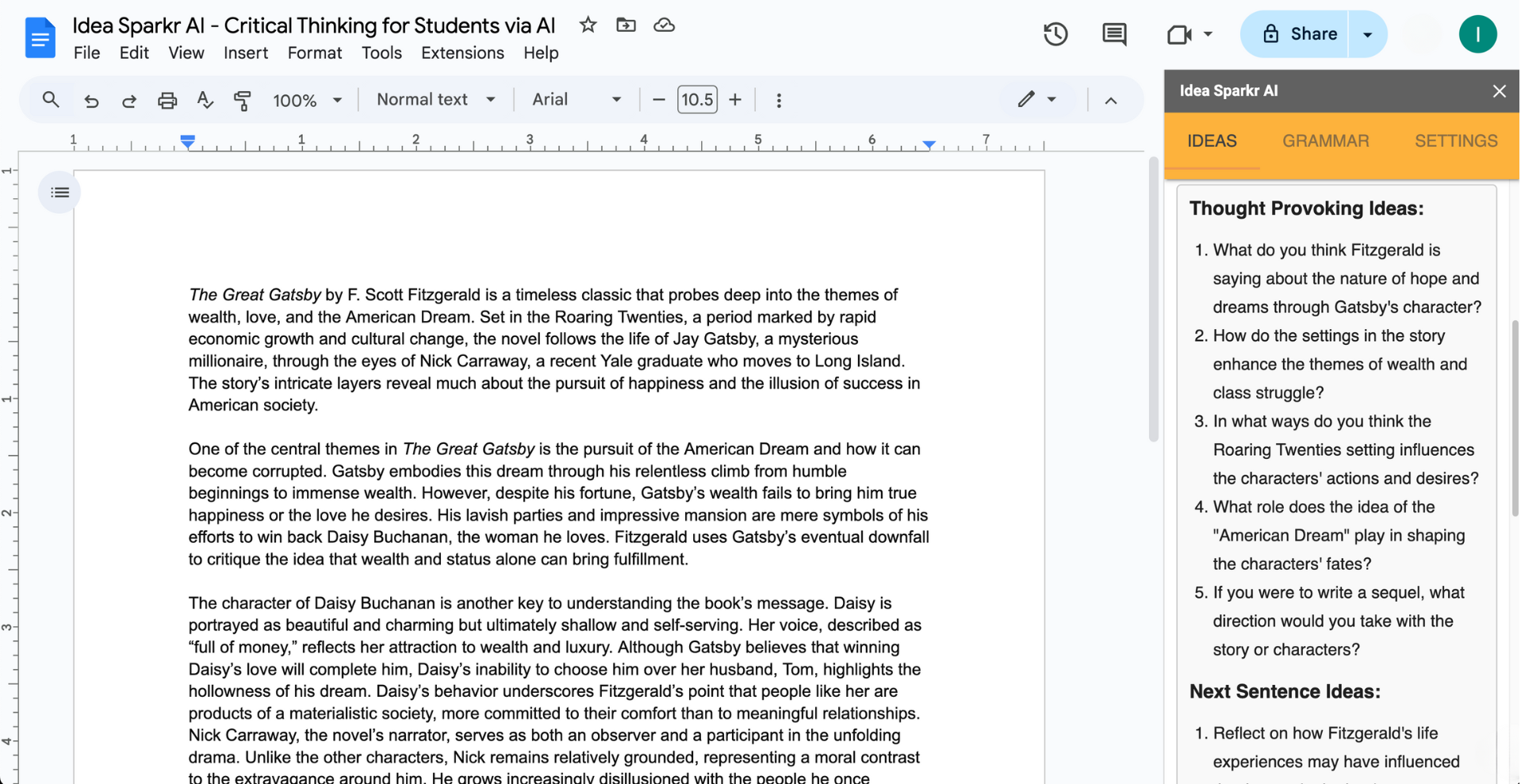Click the search menus magnifier icon
The image size is (1521, 784).
pos(51,100)
